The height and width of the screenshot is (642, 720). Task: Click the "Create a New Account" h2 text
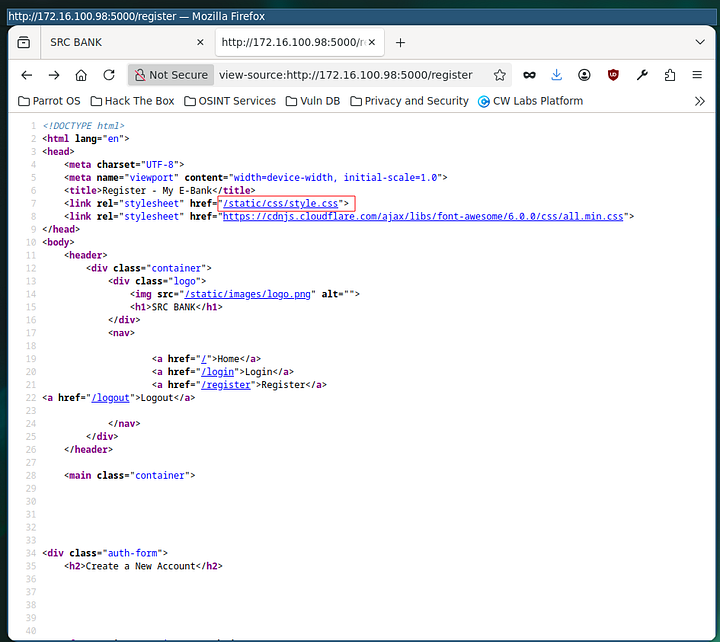point(141,566)
